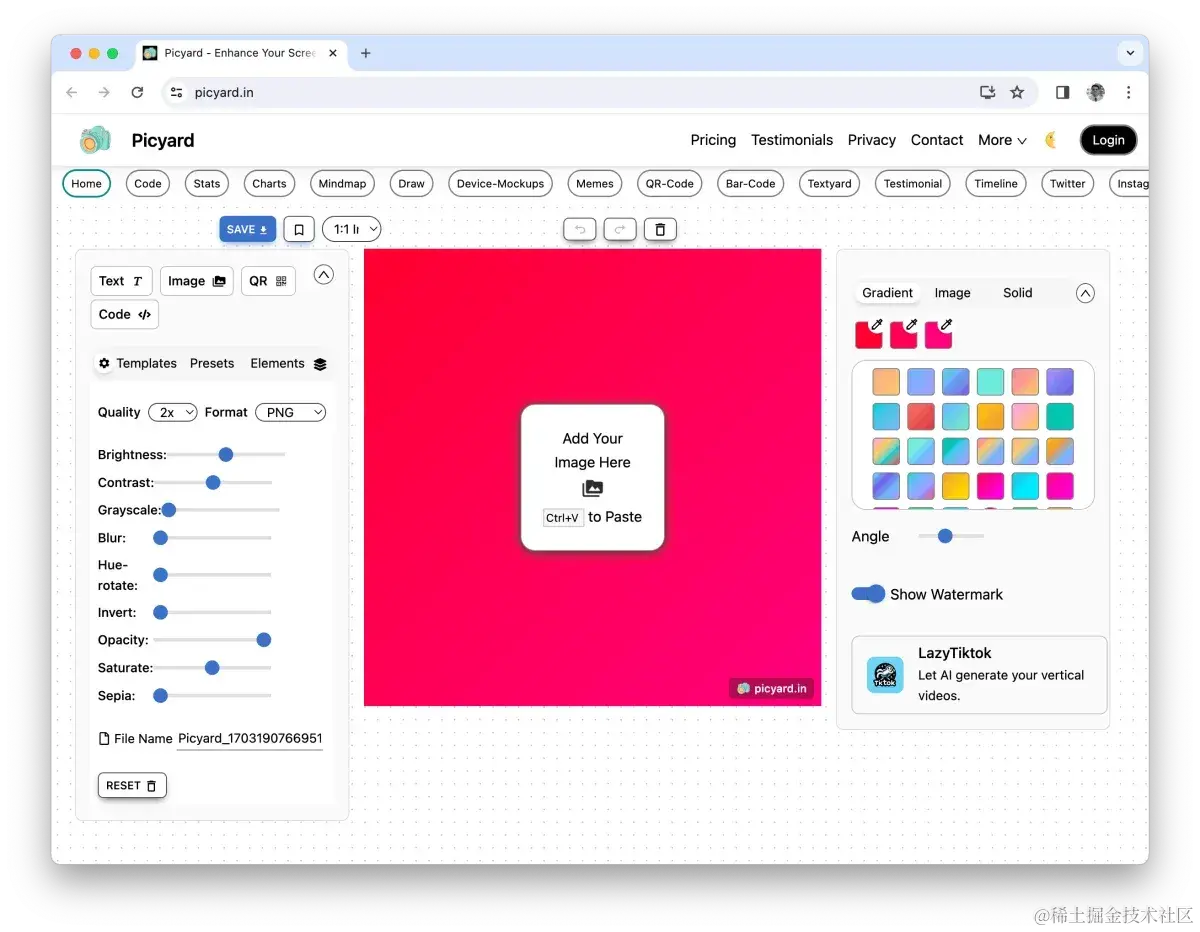The height and width of the screenshot is (932, 1200).
Task: Click the bookmark icon beside SAVE
Action: click(299, 229)
